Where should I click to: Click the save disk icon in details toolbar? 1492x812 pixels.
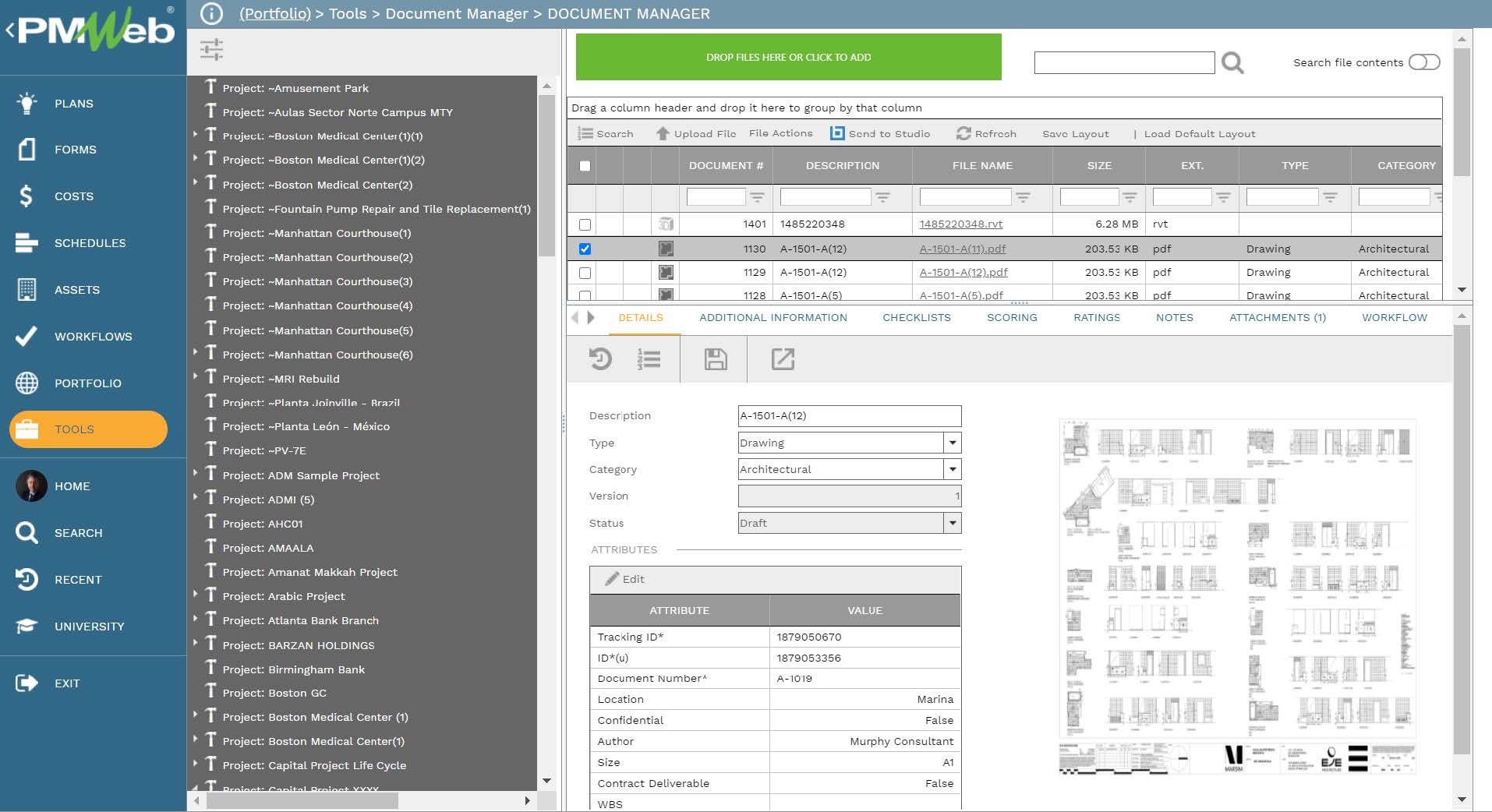coord(716,359)
